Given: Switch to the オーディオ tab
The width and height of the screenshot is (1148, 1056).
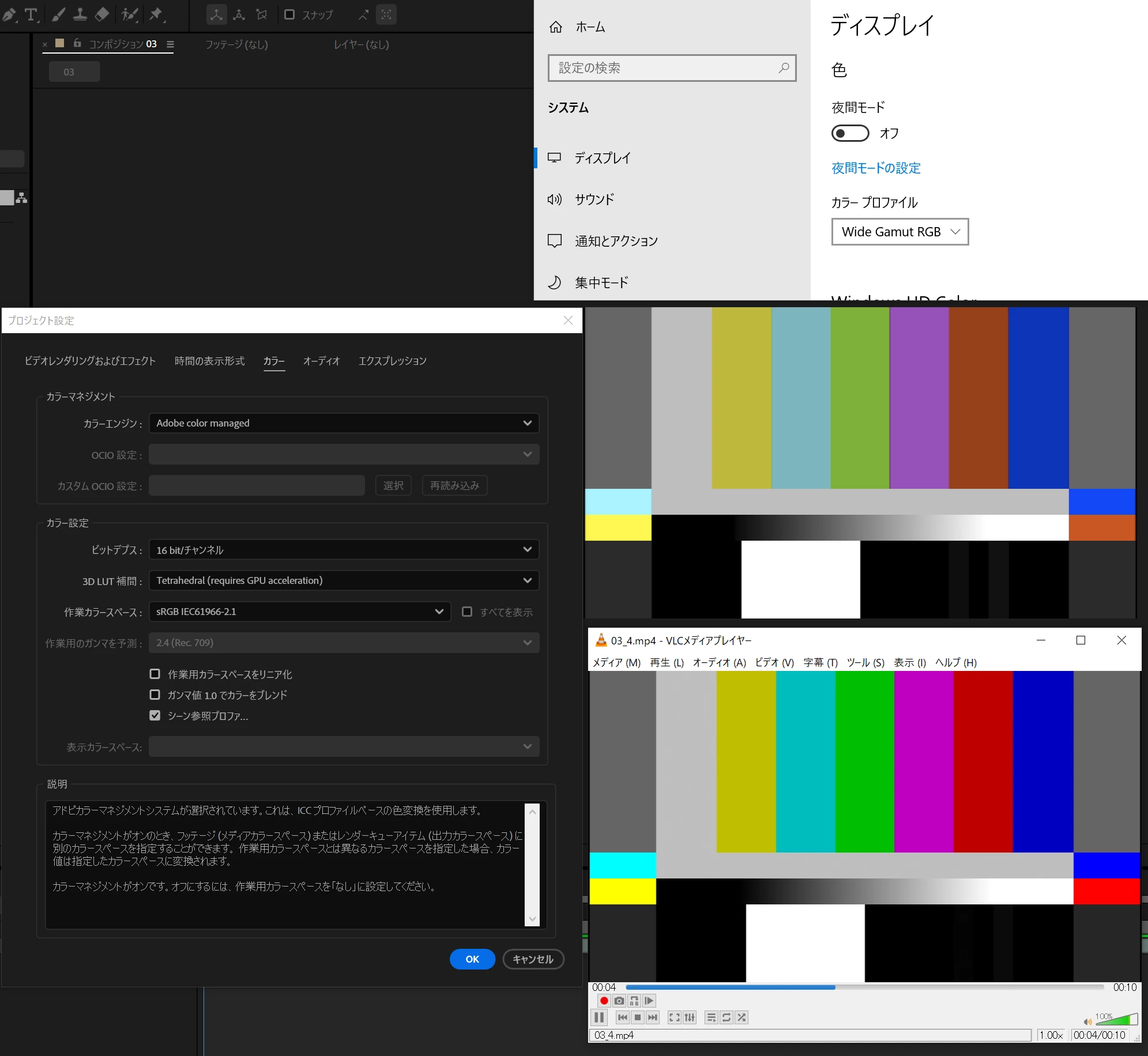Looking at the screenshot, I should point(321,361).
